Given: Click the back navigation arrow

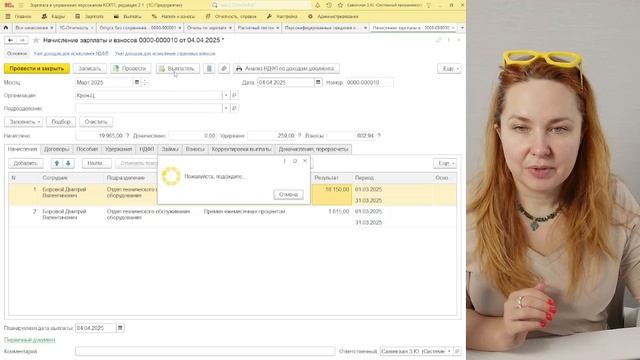Looking at the screenshot, I should [x=10, y=40].
